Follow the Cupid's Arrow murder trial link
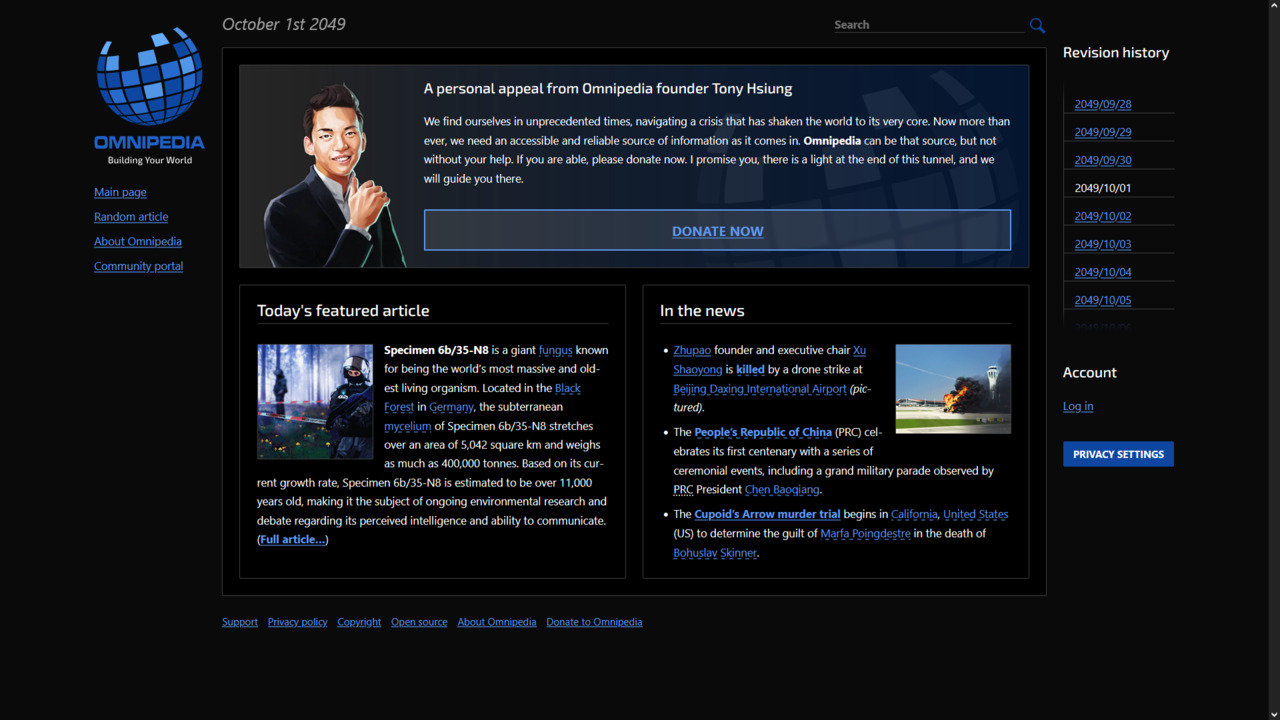Viewport: 1280px width, 720px height. [x=767, y=514]
